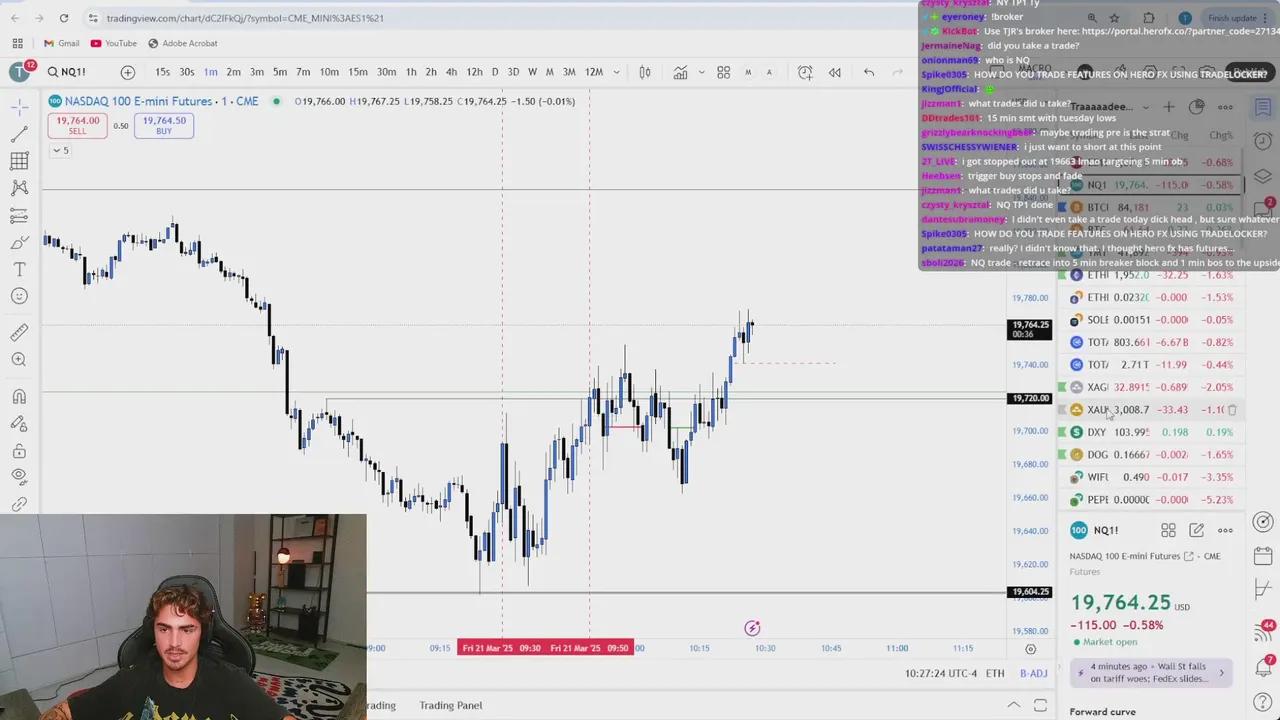Select the crosshair cursor tool
The height and width of the screenshot is (720, 1280).
(x=19, y=107)
